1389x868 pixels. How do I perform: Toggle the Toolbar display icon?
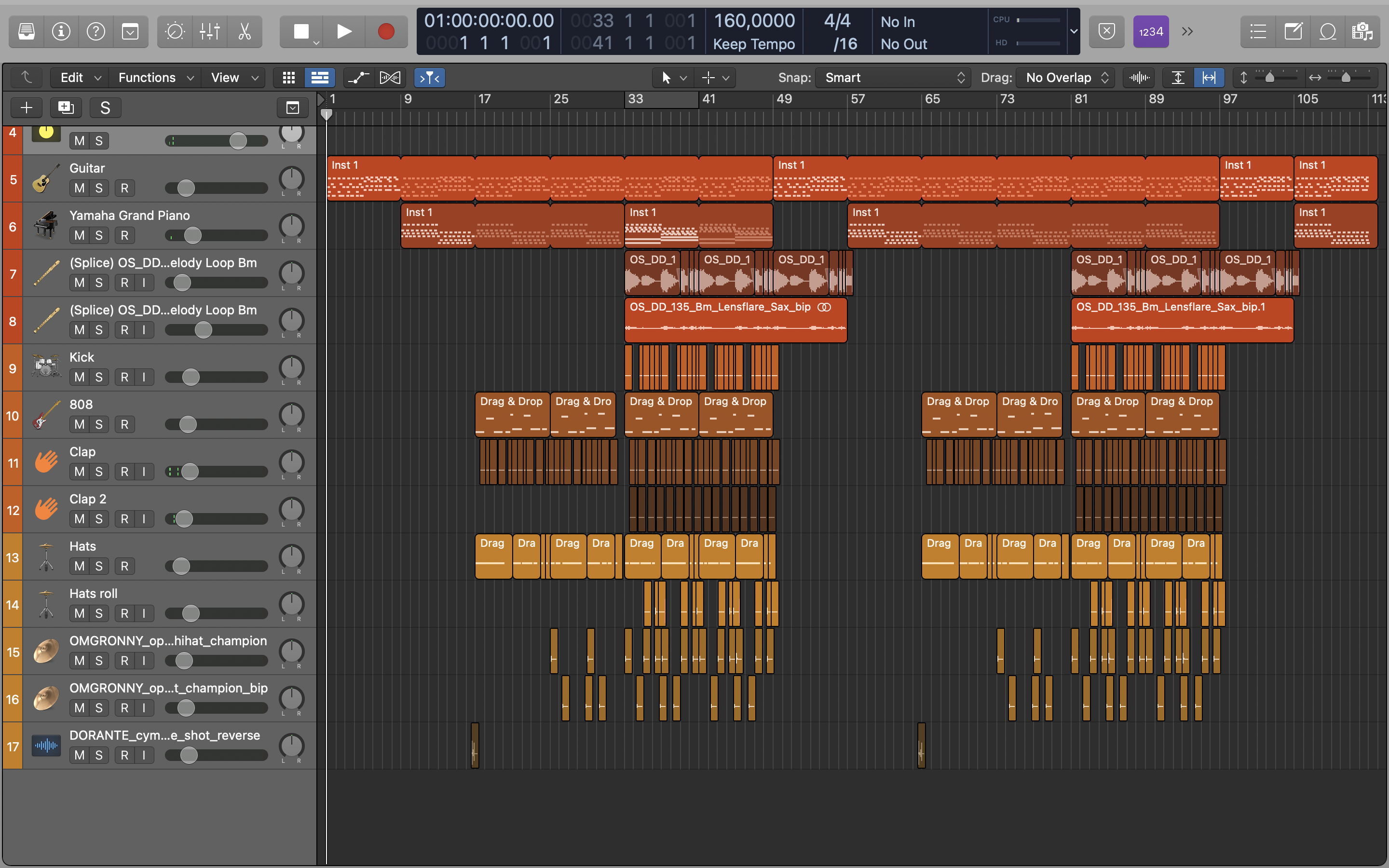click(130, 31)
